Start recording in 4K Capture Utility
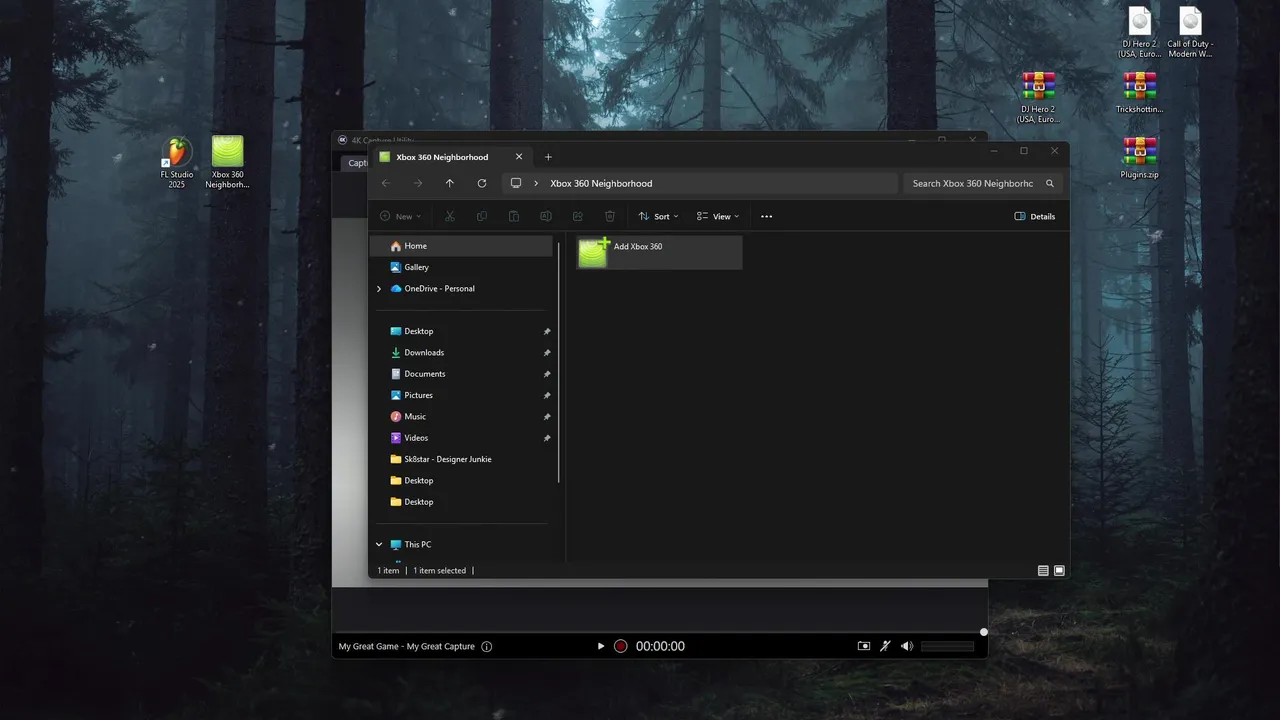 (x=620, y=646)
